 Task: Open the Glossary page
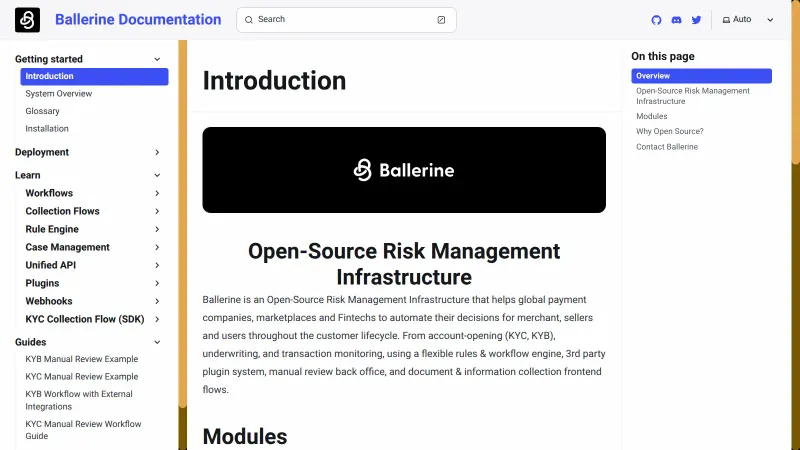tap(43, 111)
